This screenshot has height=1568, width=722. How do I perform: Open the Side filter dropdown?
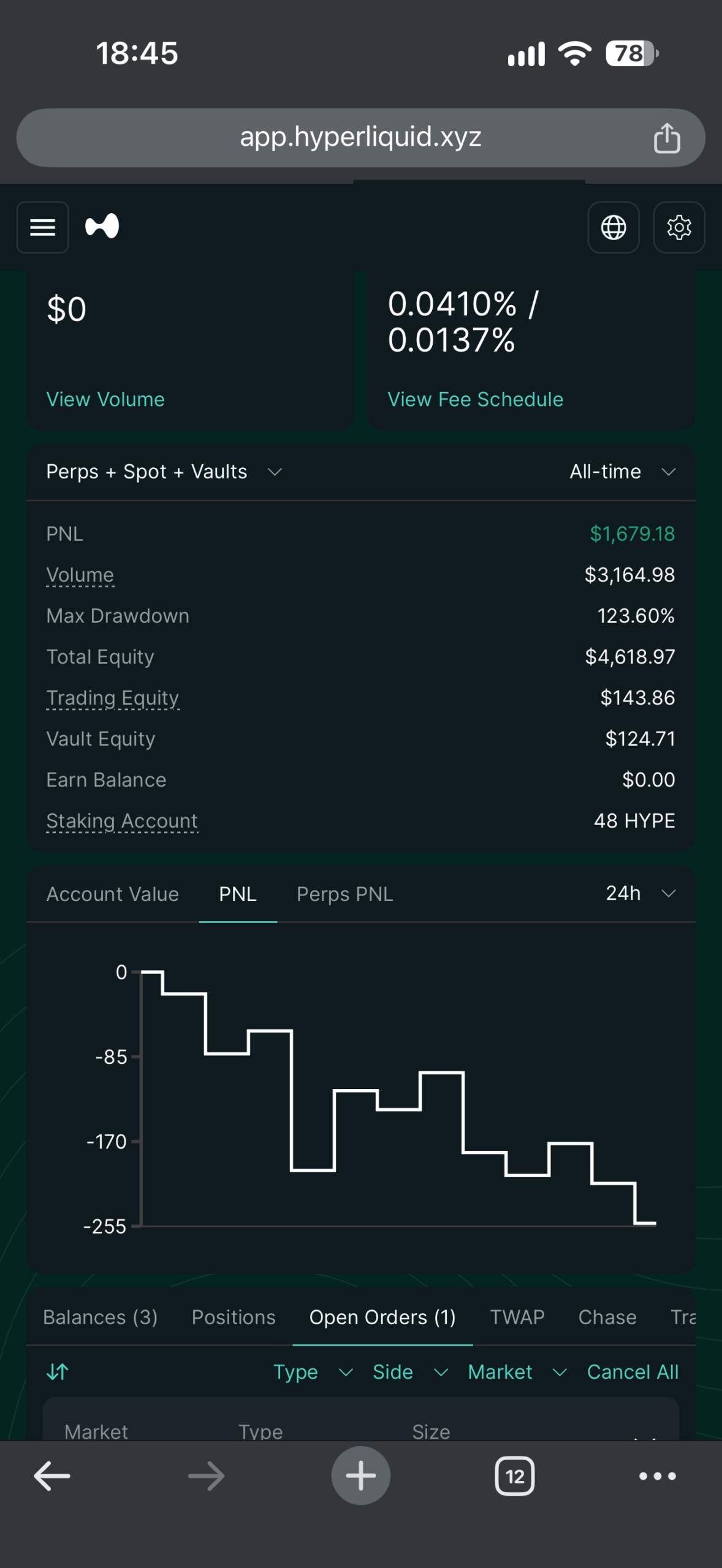click(x=411, y=1372)
